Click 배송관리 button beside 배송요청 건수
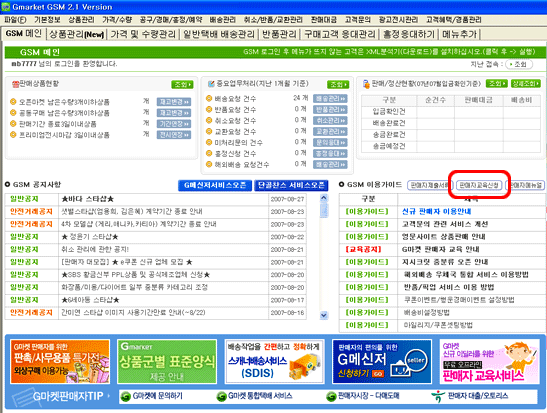Viewport: 547px width, 413px height. (x=330, y=98)
